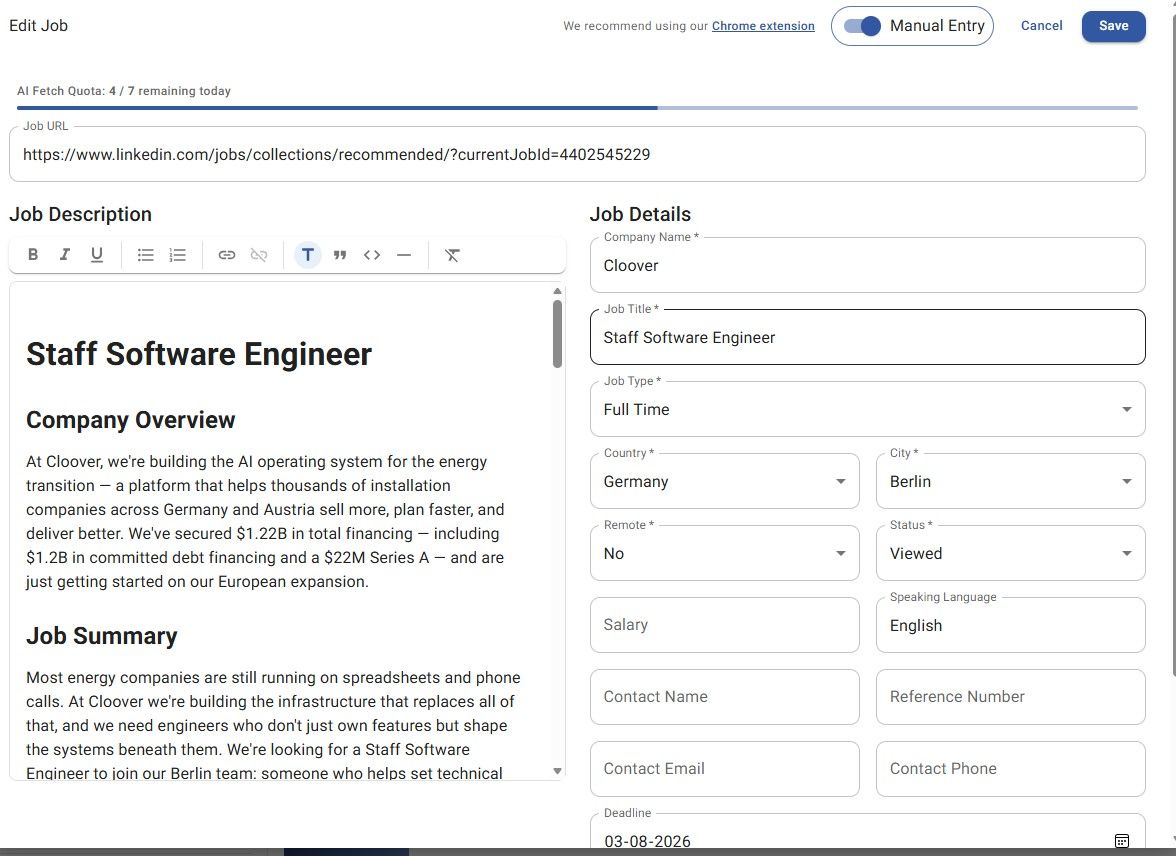
Task: Insert a numbered list
Action: coord(178,255)
